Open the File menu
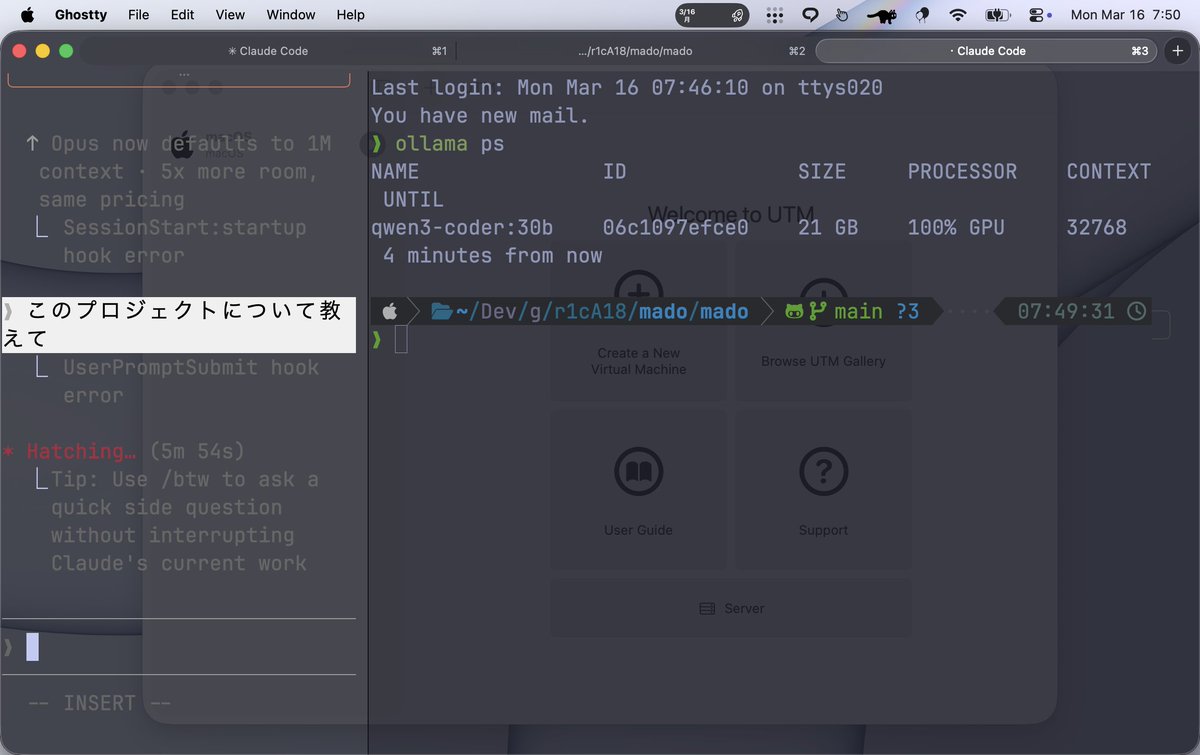This screenshot has height=755, width=1200. point(139,15)
